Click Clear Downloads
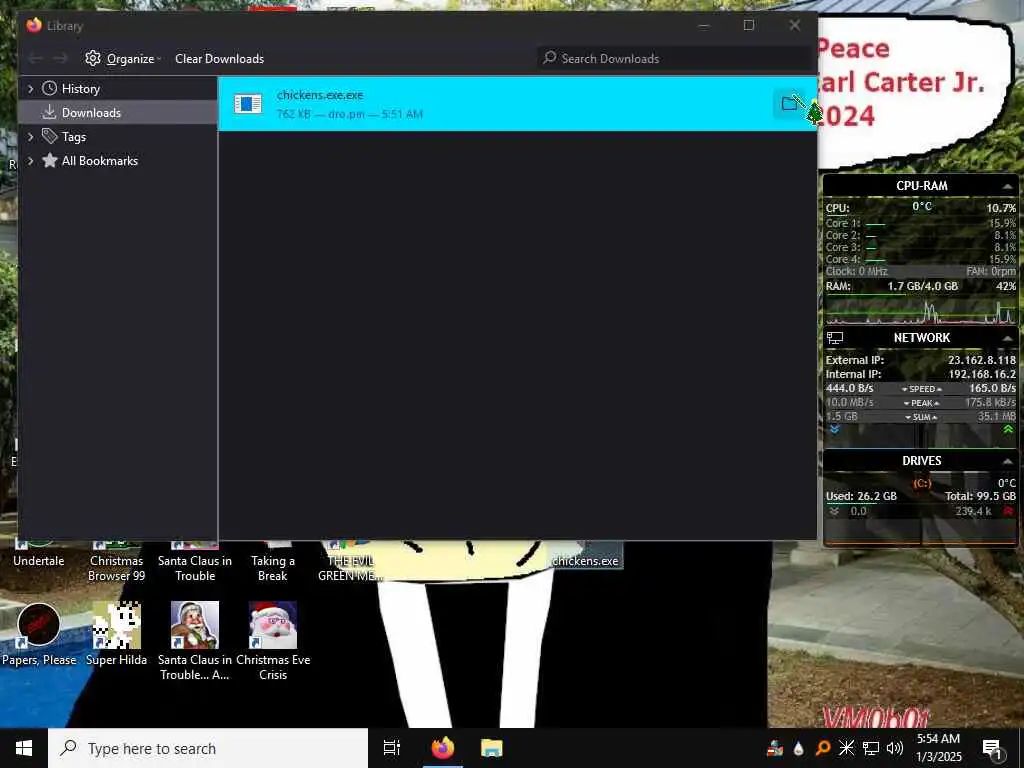Viewport: 1024px width, 768px height. point(219,59)
